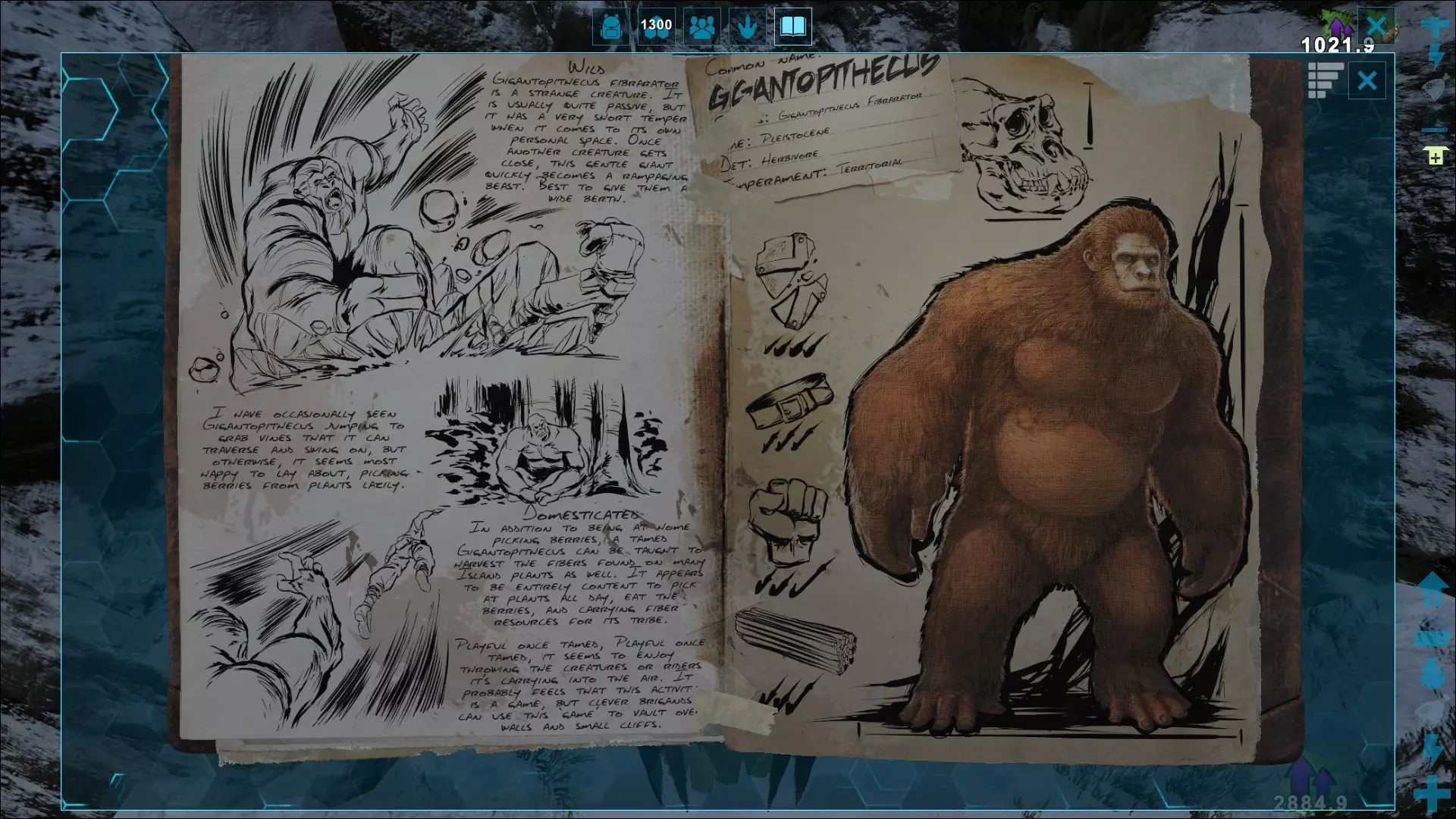The height and width of the screenshot is (819, 1456).
Task: Click the dossier list view icon
Action: (x=1325, y=80)
